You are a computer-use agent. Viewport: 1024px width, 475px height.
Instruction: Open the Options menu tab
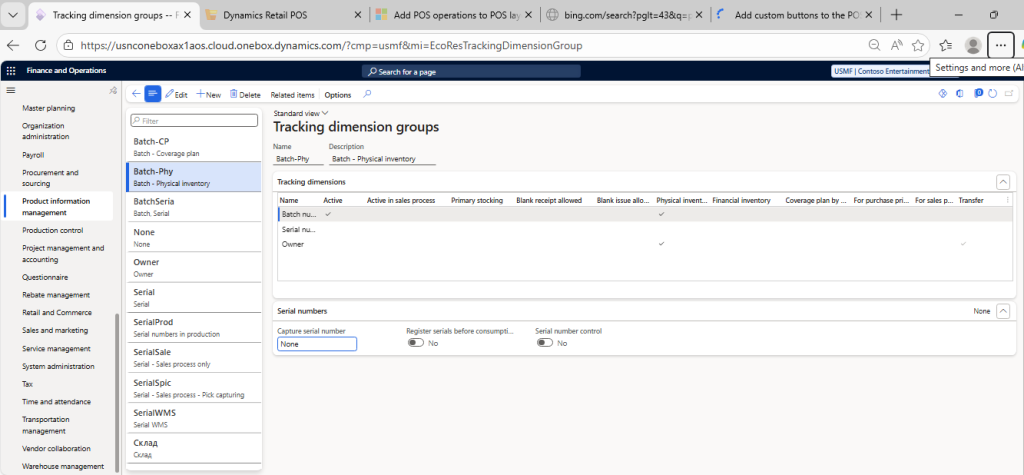coord(338,94)
